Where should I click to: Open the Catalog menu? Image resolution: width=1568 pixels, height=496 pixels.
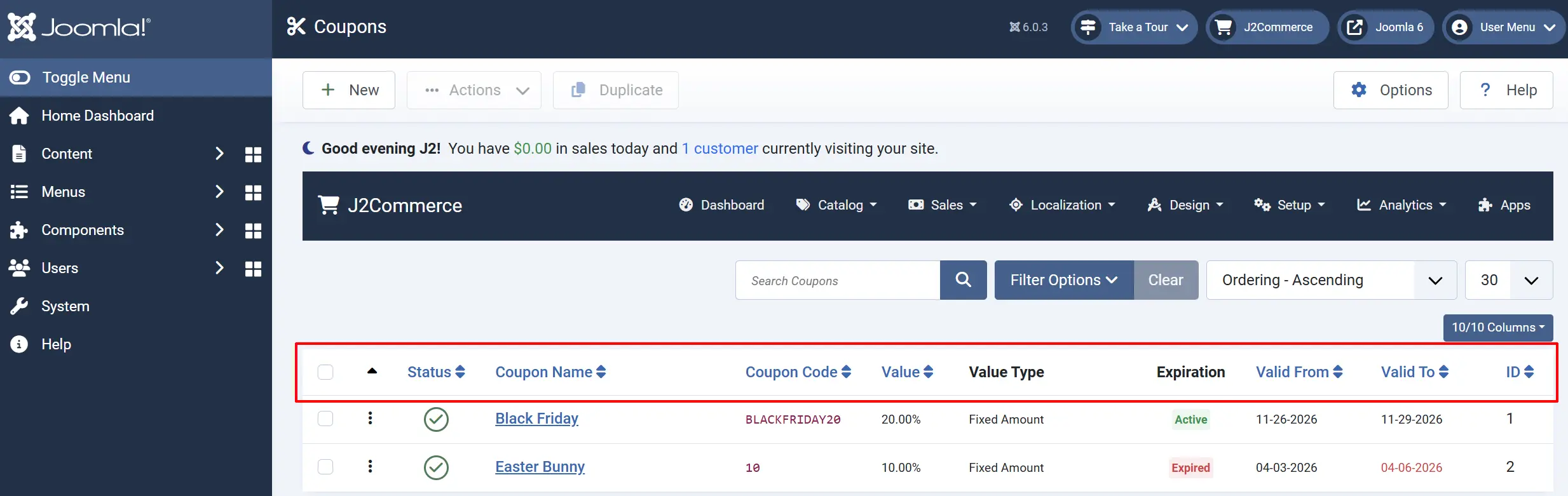(836, 205)
